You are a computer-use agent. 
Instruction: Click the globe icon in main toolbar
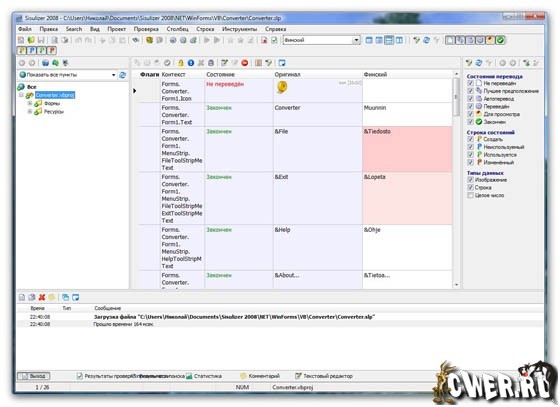[x=173, y=40]
